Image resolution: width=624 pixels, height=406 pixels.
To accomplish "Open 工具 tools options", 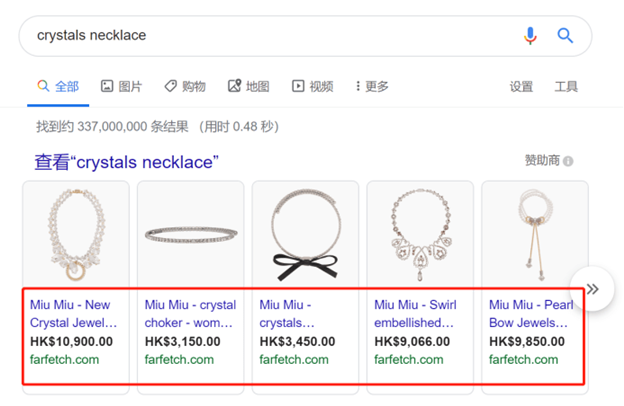I will pos(566,86).
